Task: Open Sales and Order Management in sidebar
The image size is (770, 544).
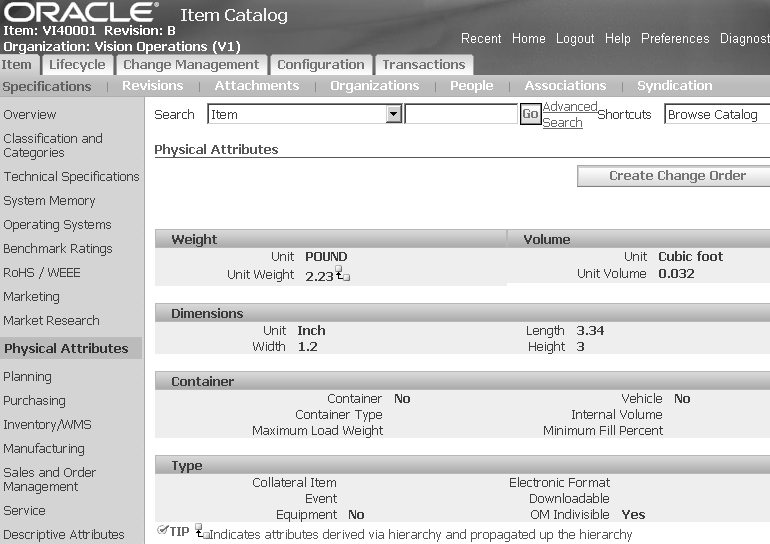Action: tap(50, 480)
